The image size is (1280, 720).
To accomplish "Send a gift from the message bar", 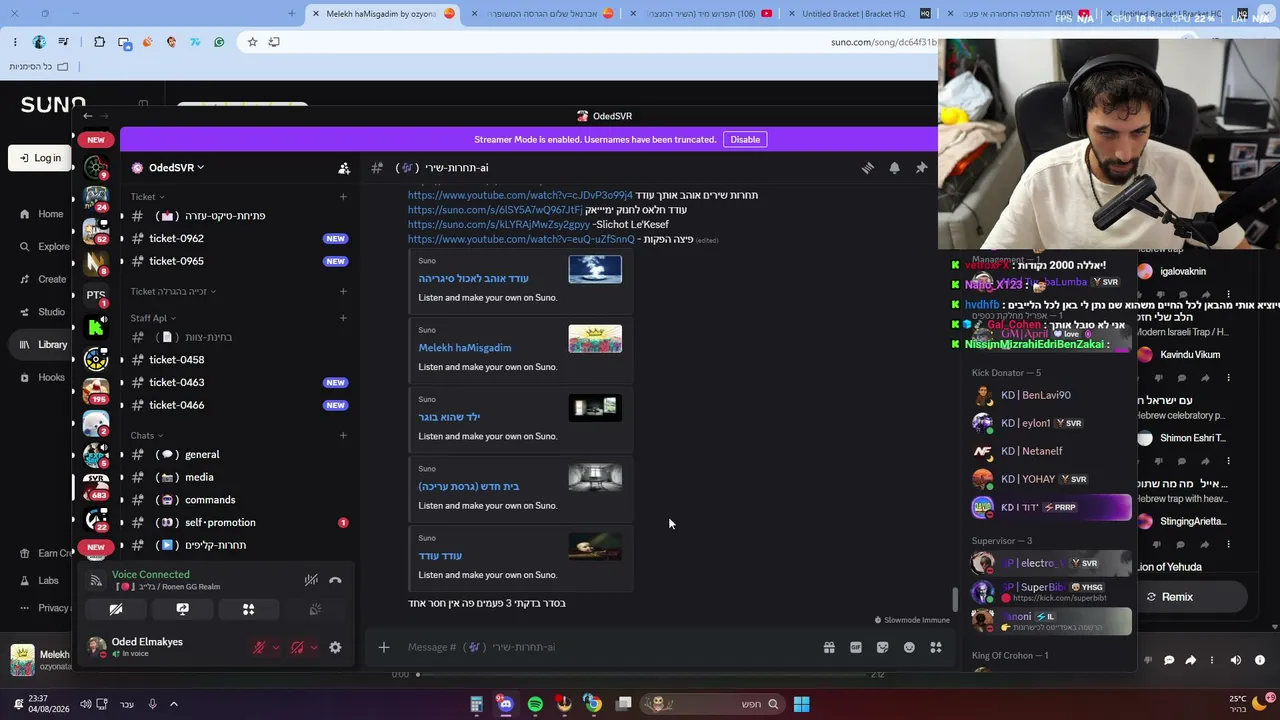I will click(829, 648).
